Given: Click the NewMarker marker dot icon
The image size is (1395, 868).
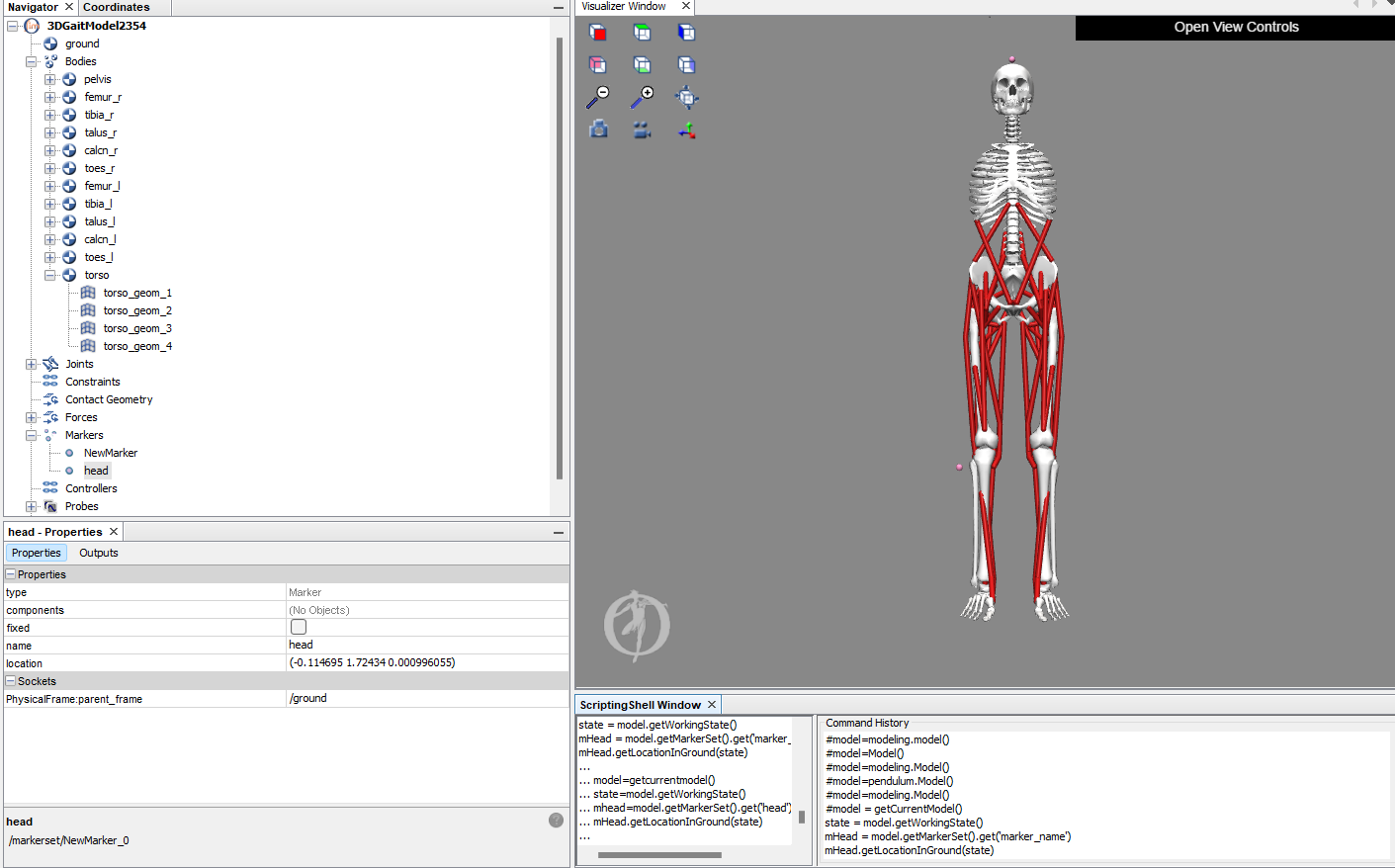Looking at the screenshot, I should (x=69, y=453).
